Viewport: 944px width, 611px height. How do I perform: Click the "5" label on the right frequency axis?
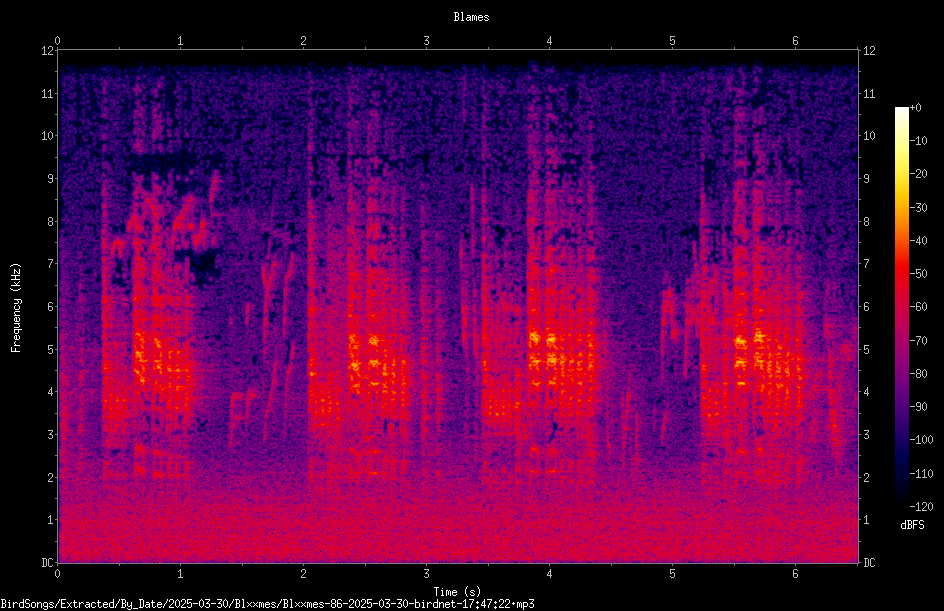[x=866, y=349]
